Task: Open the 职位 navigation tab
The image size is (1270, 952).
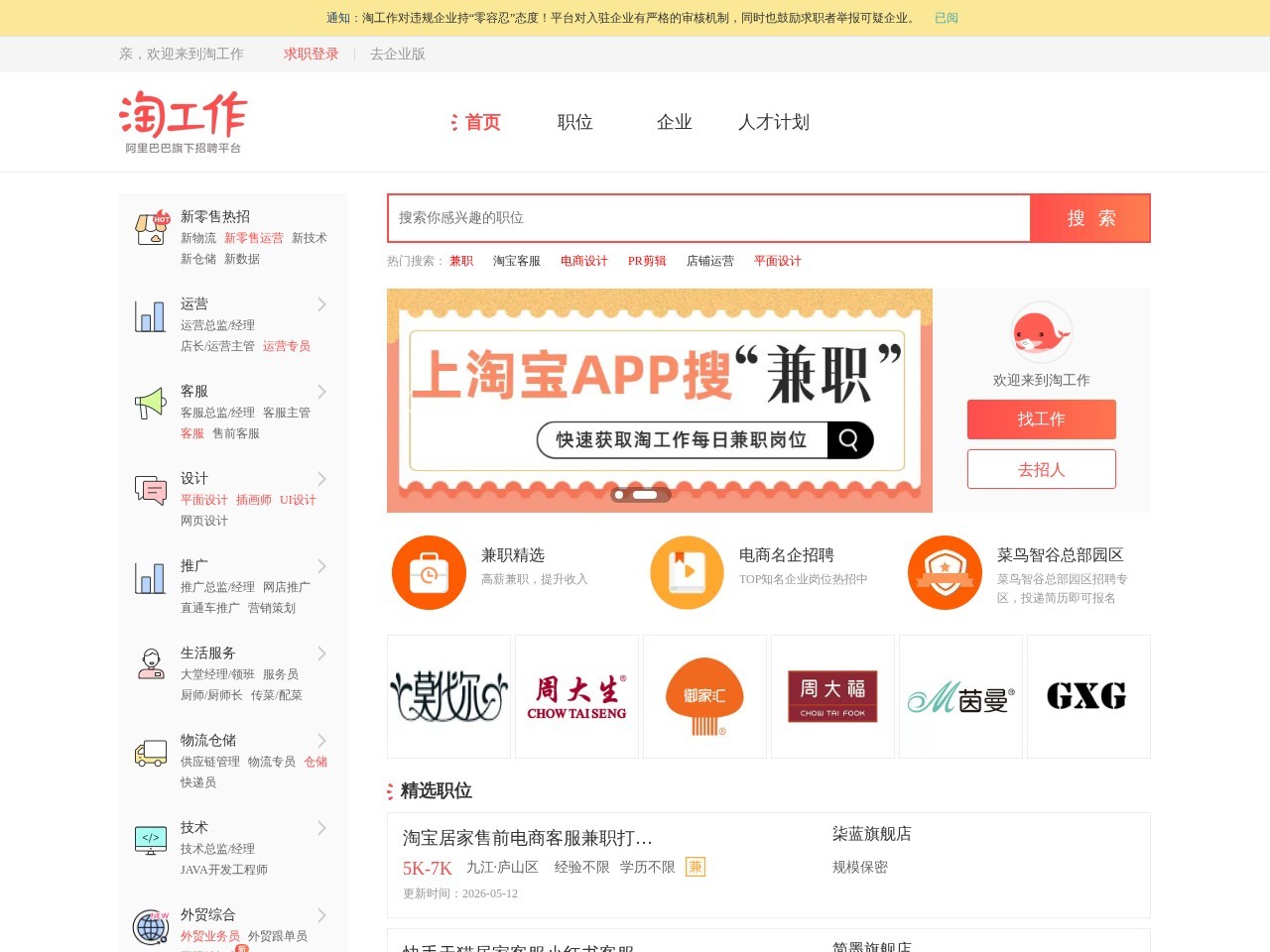Action: point(575,122)
